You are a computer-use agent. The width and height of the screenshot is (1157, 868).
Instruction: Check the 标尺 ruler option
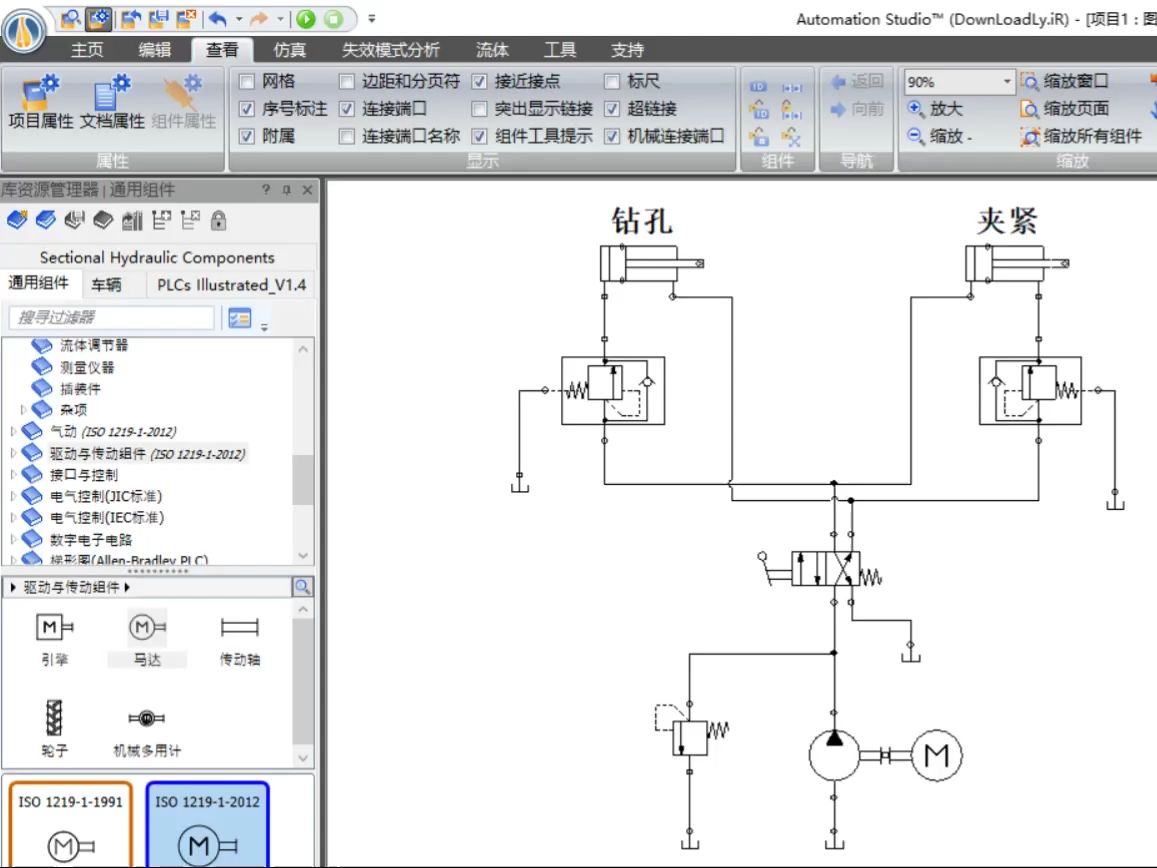tap(612, 82)
